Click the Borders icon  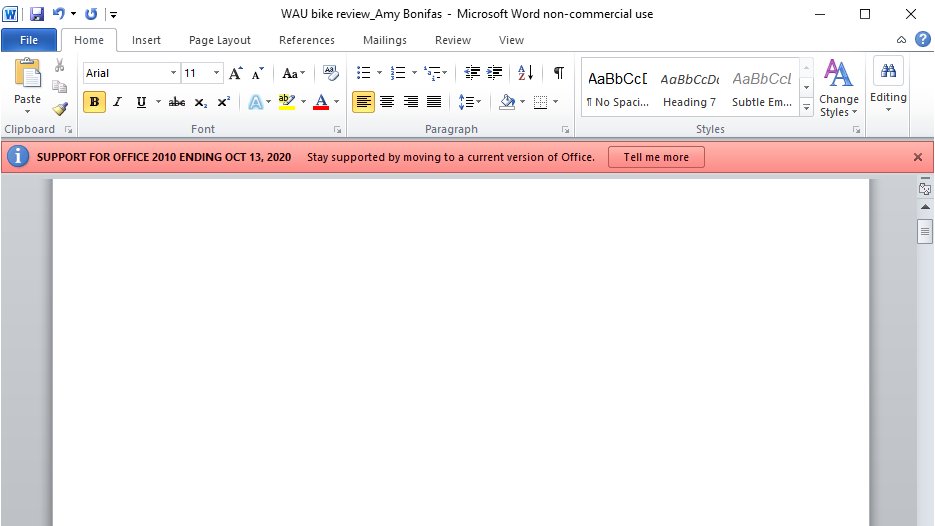[x=540, y=102]
